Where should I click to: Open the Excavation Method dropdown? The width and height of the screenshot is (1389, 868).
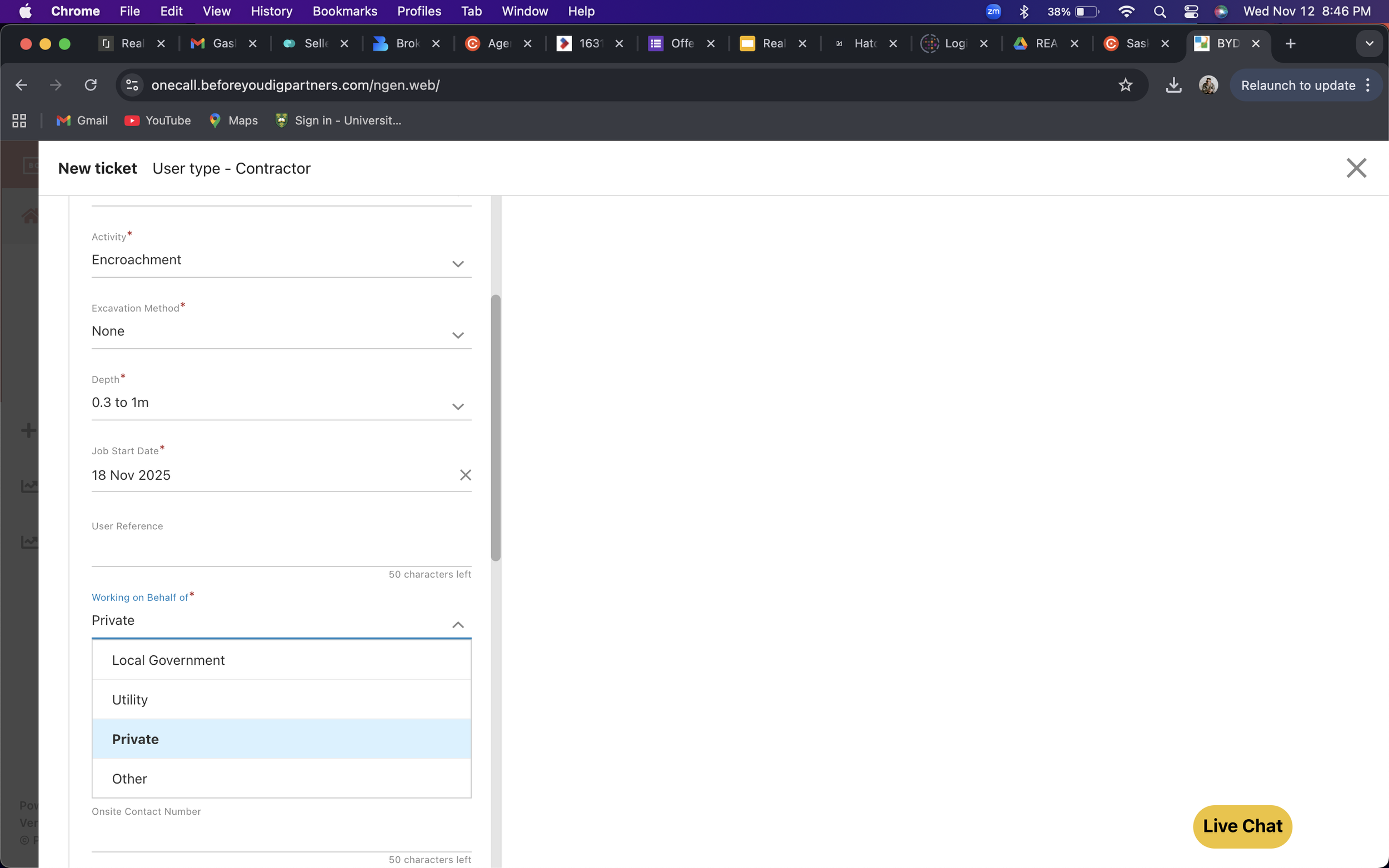click(457, 335)
